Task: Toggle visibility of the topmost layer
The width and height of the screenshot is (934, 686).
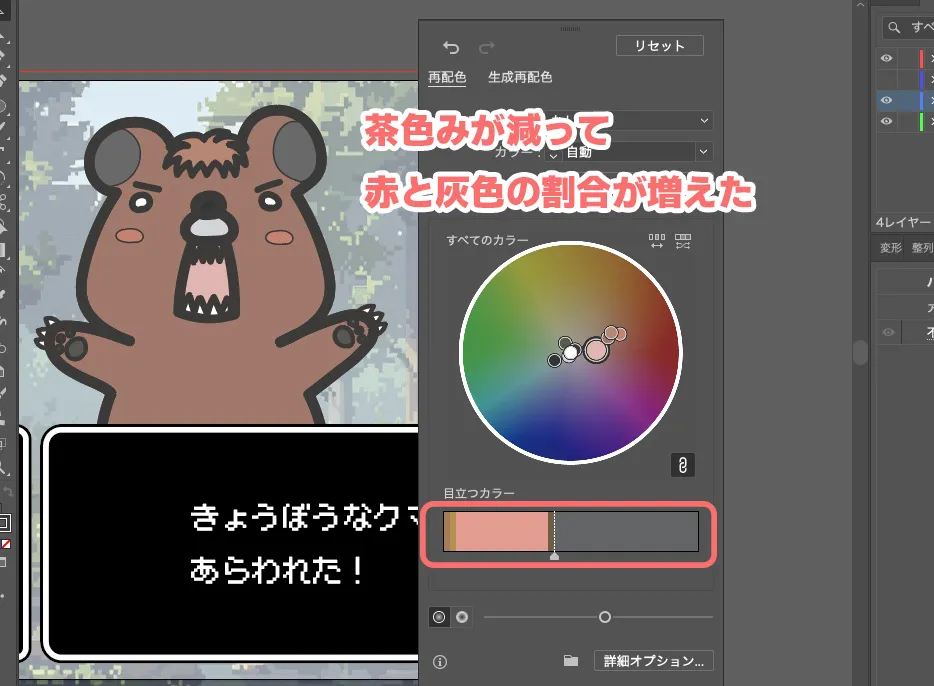Action: [886, 58]
